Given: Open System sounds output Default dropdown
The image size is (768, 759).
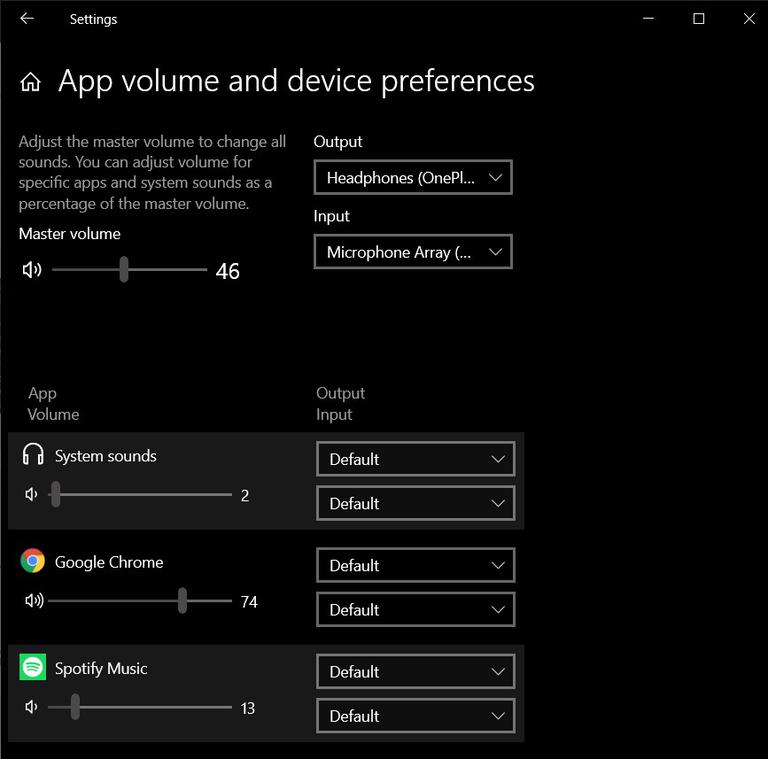Looking at the screenshot, I should pos(415,459).
